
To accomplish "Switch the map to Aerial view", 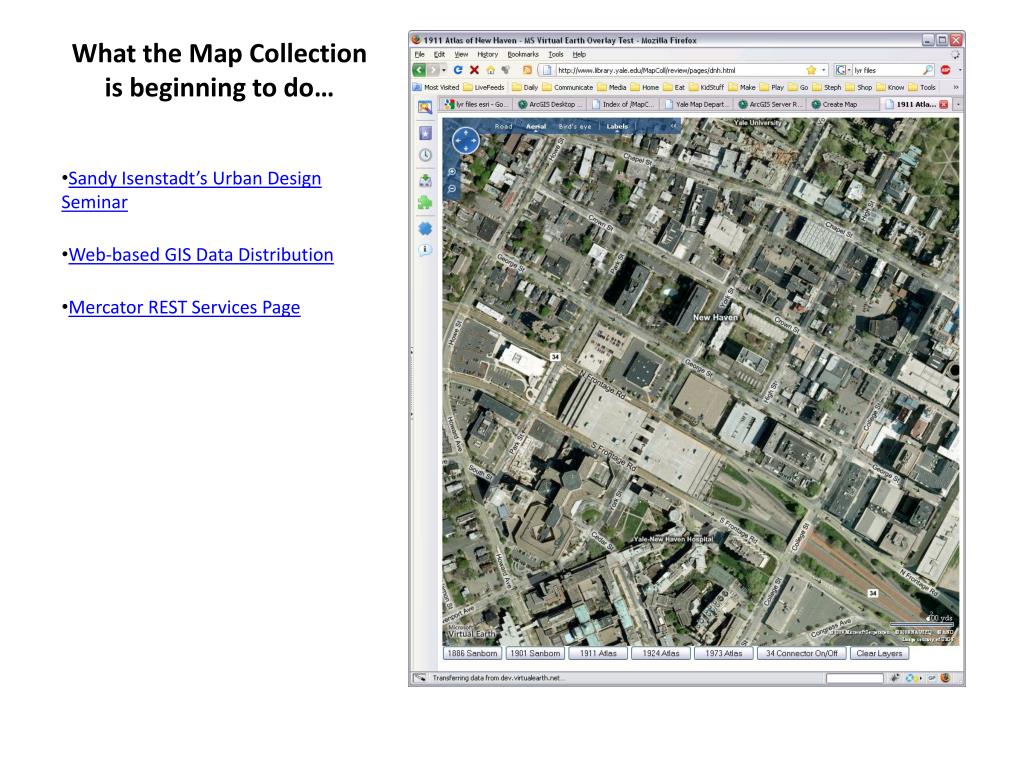I will (x=536, y=127).
